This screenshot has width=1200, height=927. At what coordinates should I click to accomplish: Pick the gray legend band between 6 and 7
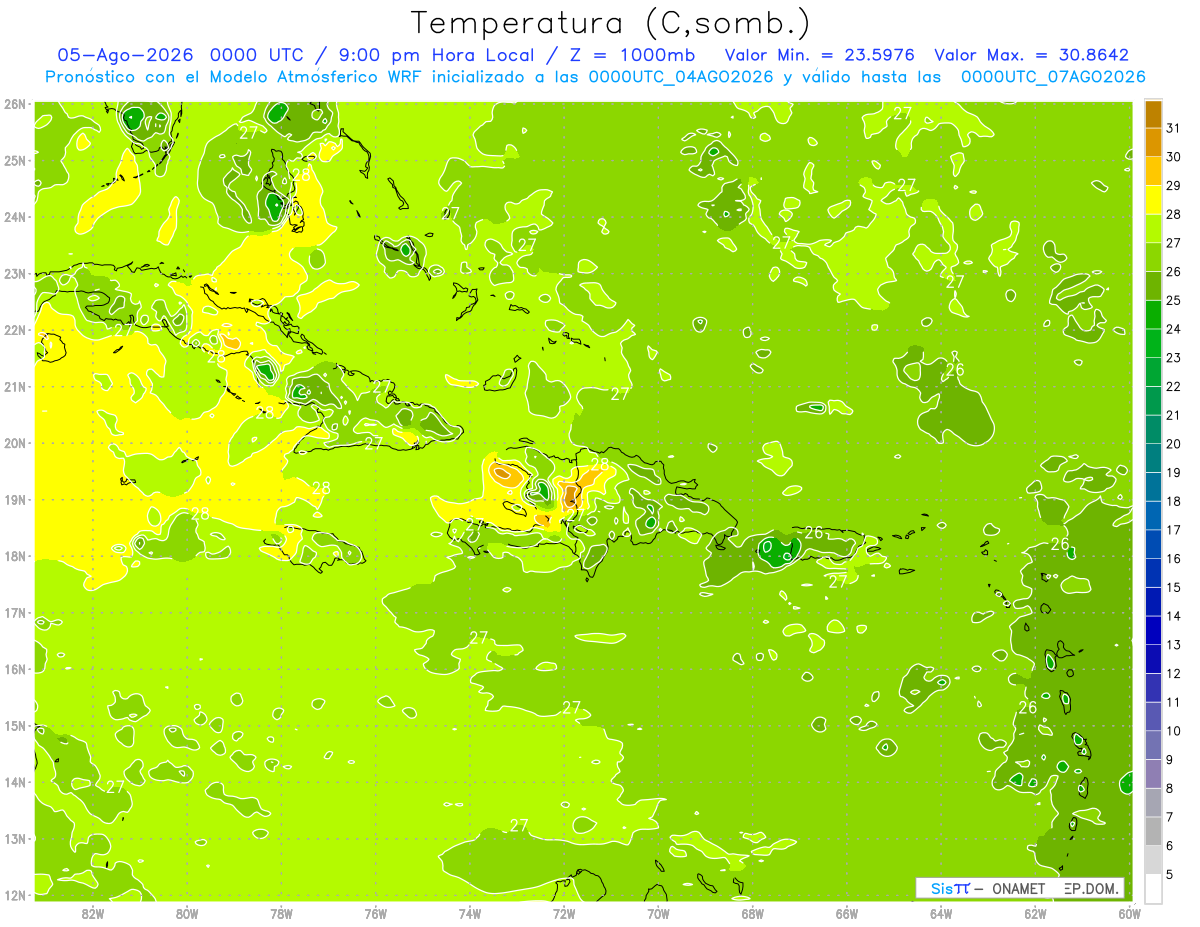click(1153, 831)
